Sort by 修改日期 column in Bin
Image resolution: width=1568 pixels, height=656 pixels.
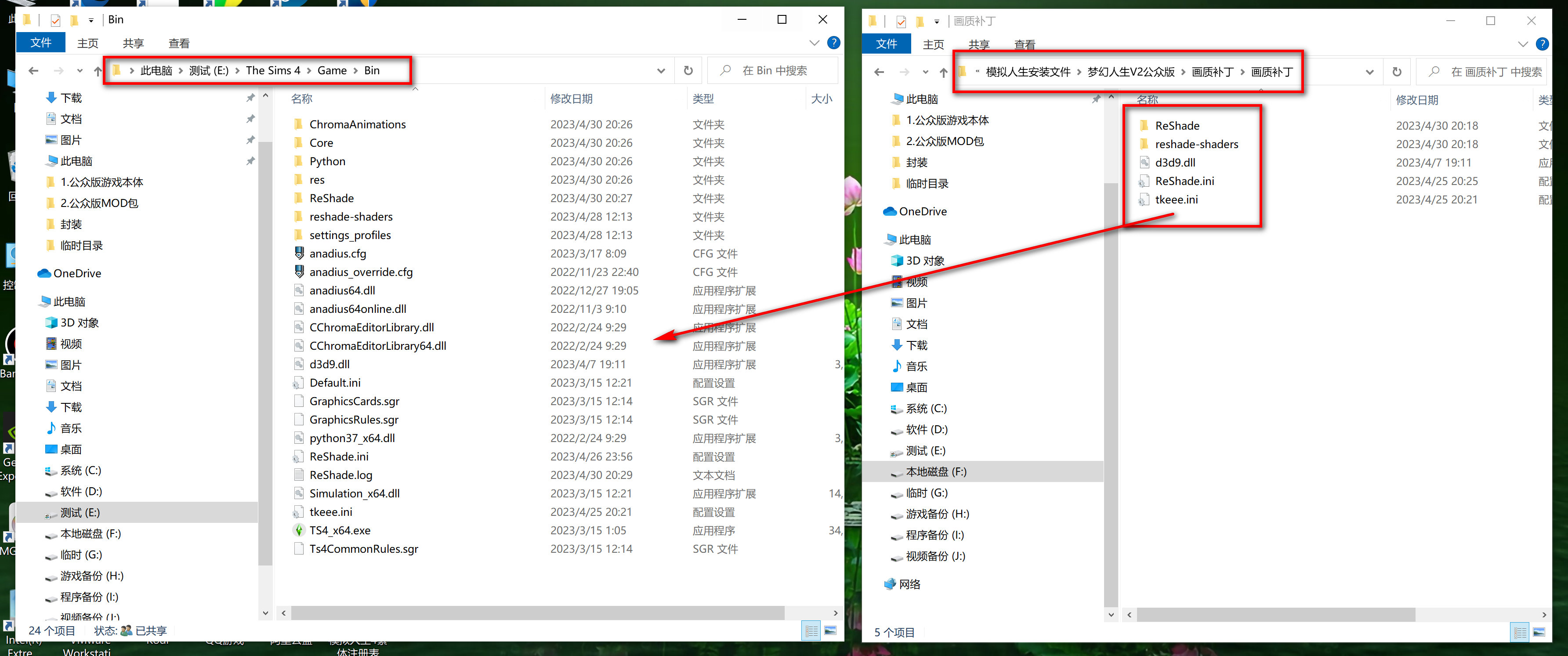(x=571, y=98)
